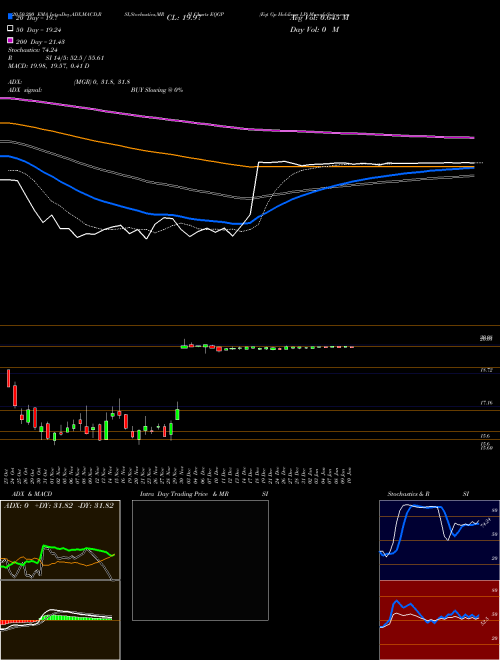Select the '50 Day - 19.24' label
500x660 pixels.
[x=39, y=30]
